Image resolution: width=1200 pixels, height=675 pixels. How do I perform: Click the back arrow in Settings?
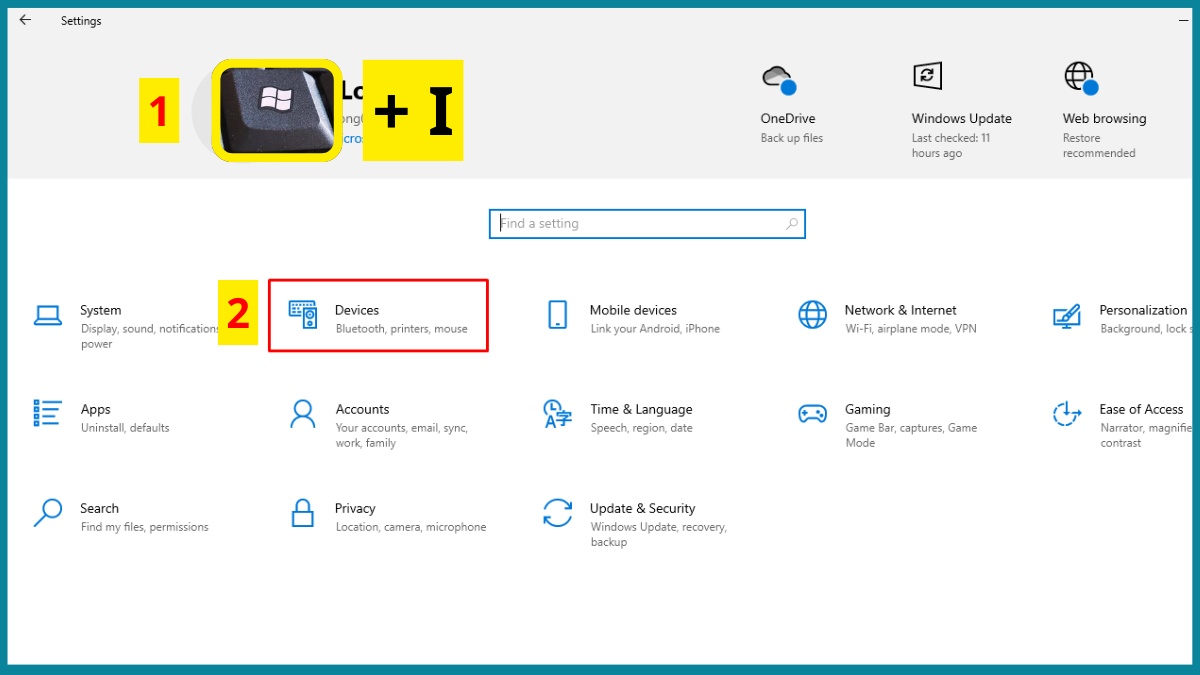pyautogui.click(x=24, y=20)
